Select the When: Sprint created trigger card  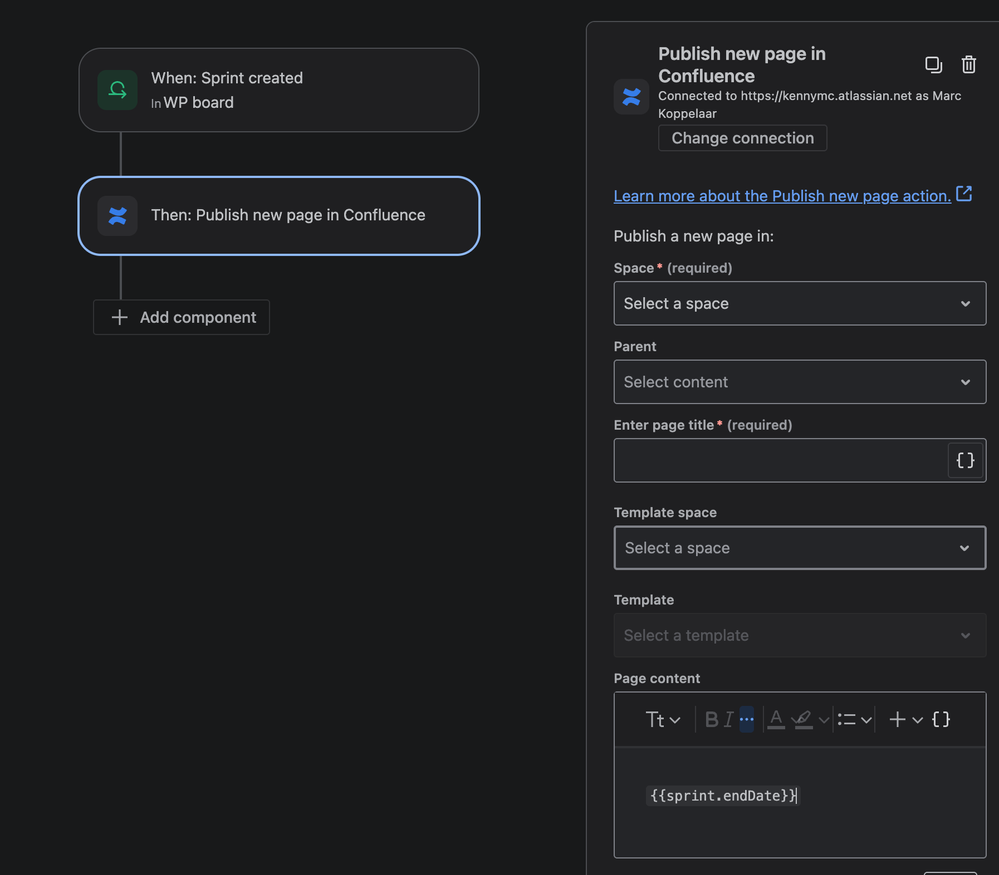coord(279,90)
